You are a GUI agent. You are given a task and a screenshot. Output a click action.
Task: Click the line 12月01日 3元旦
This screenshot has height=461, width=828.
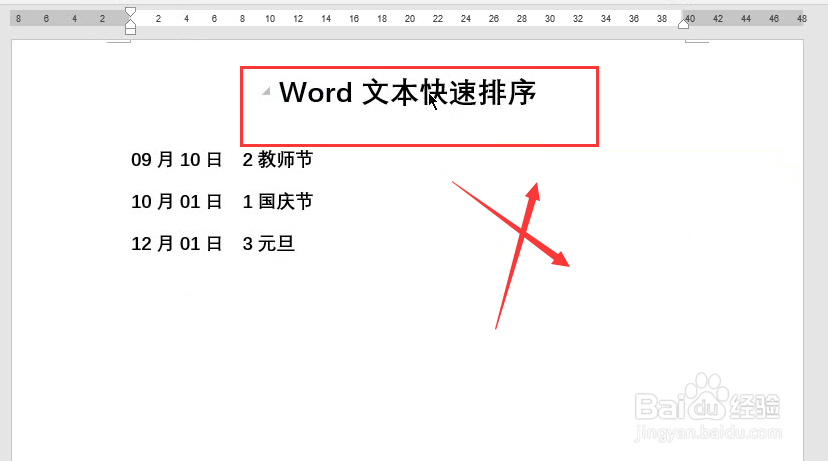click(213, 244)
